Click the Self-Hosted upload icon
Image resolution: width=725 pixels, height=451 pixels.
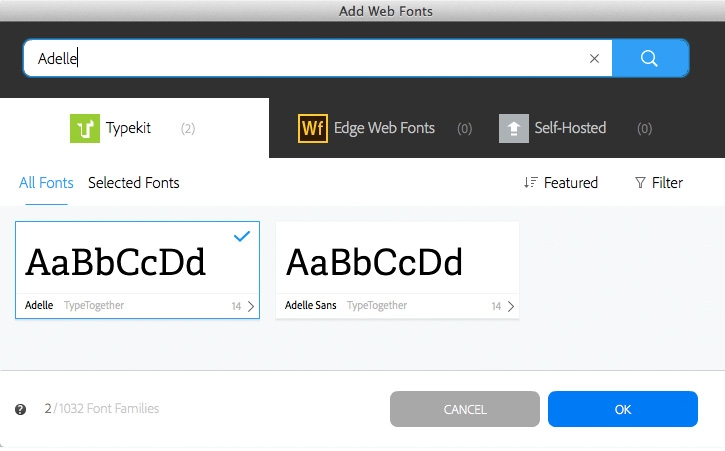tap(514, 128)
